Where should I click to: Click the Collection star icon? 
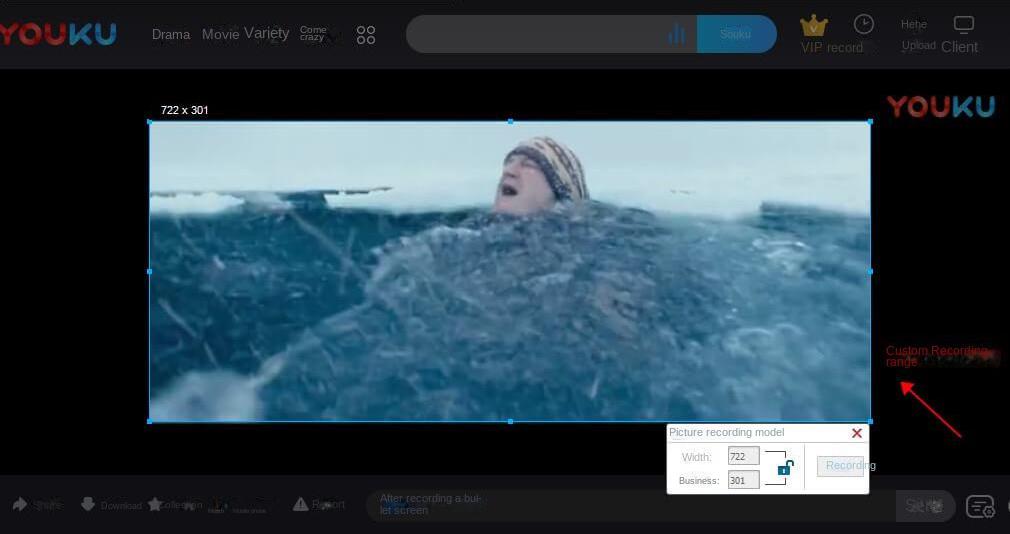(x=155, y=504)
